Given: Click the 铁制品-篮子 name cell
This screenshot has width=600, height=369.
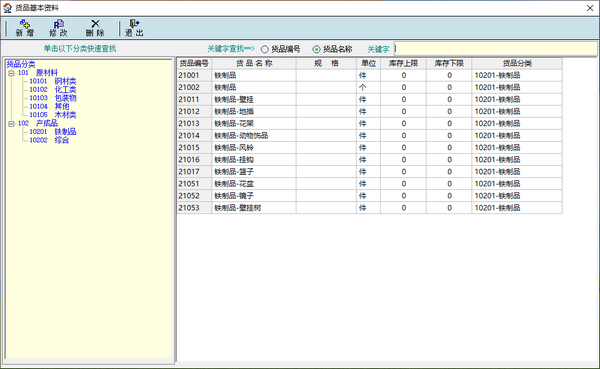Looking at the screenshot, I should (x=254, y=171).
